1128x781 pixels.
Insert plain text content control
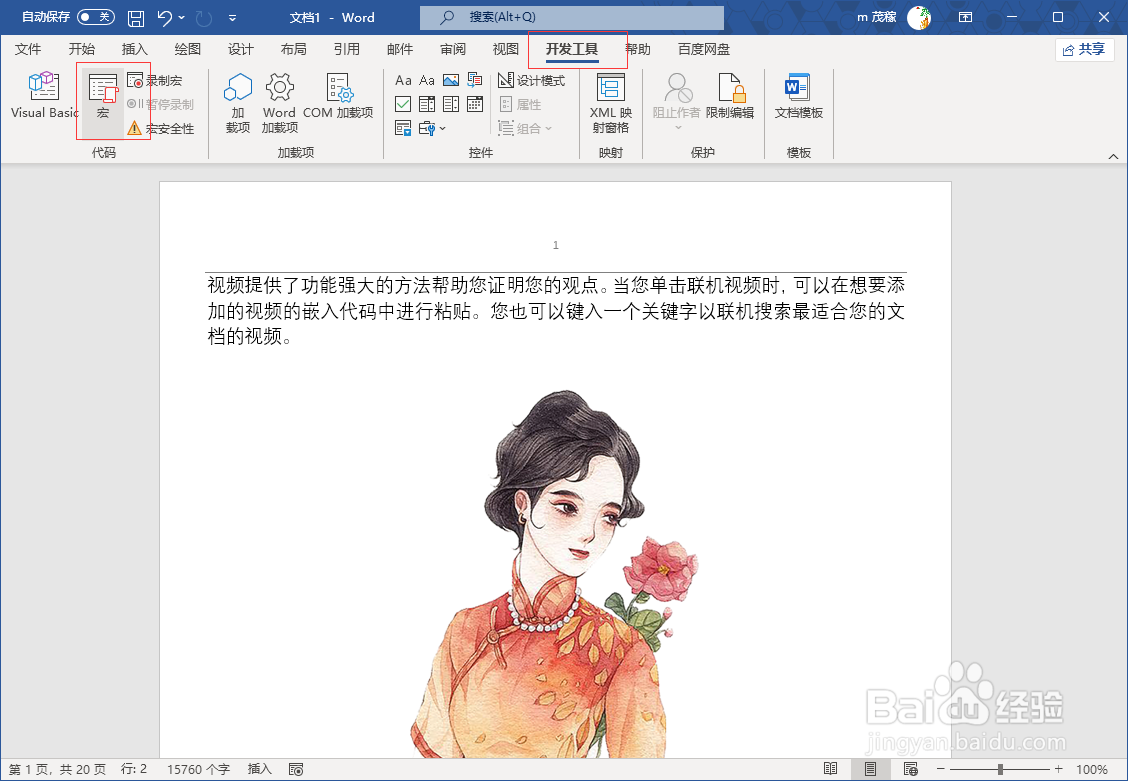pyautogui.click(x=427, y=80)
